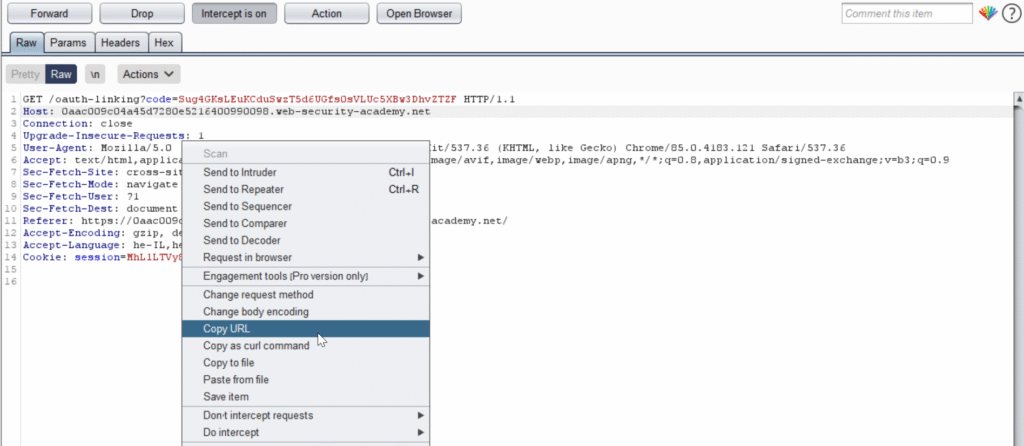Click the colorful highlight color picker icon
Image resolution: width=1024 pixels, height=446 pixels.
click(x=987, y=14)
